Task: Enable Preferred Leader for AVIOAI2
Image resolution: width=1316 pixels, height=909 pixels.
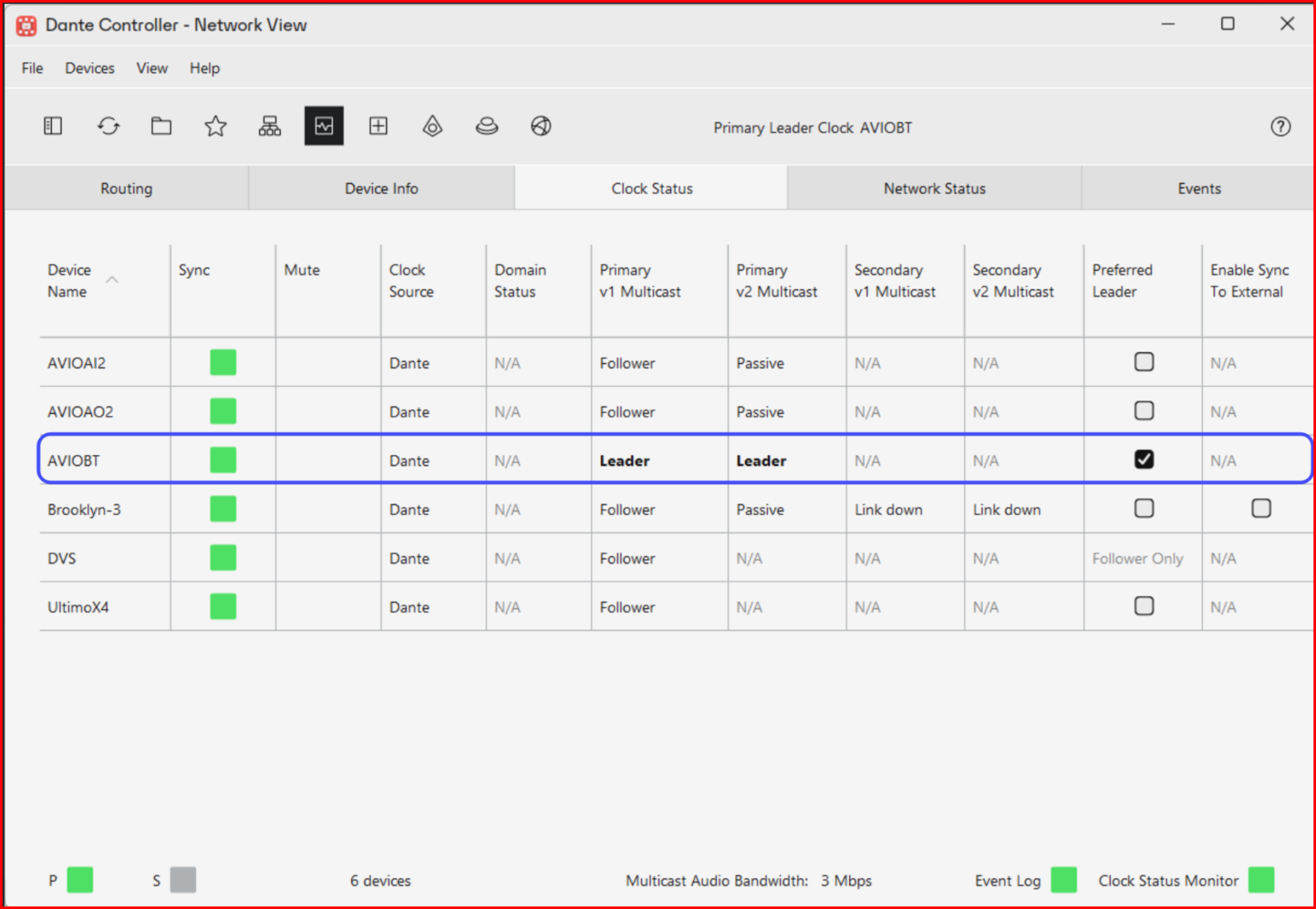Action: click(x=1143, y=362)
